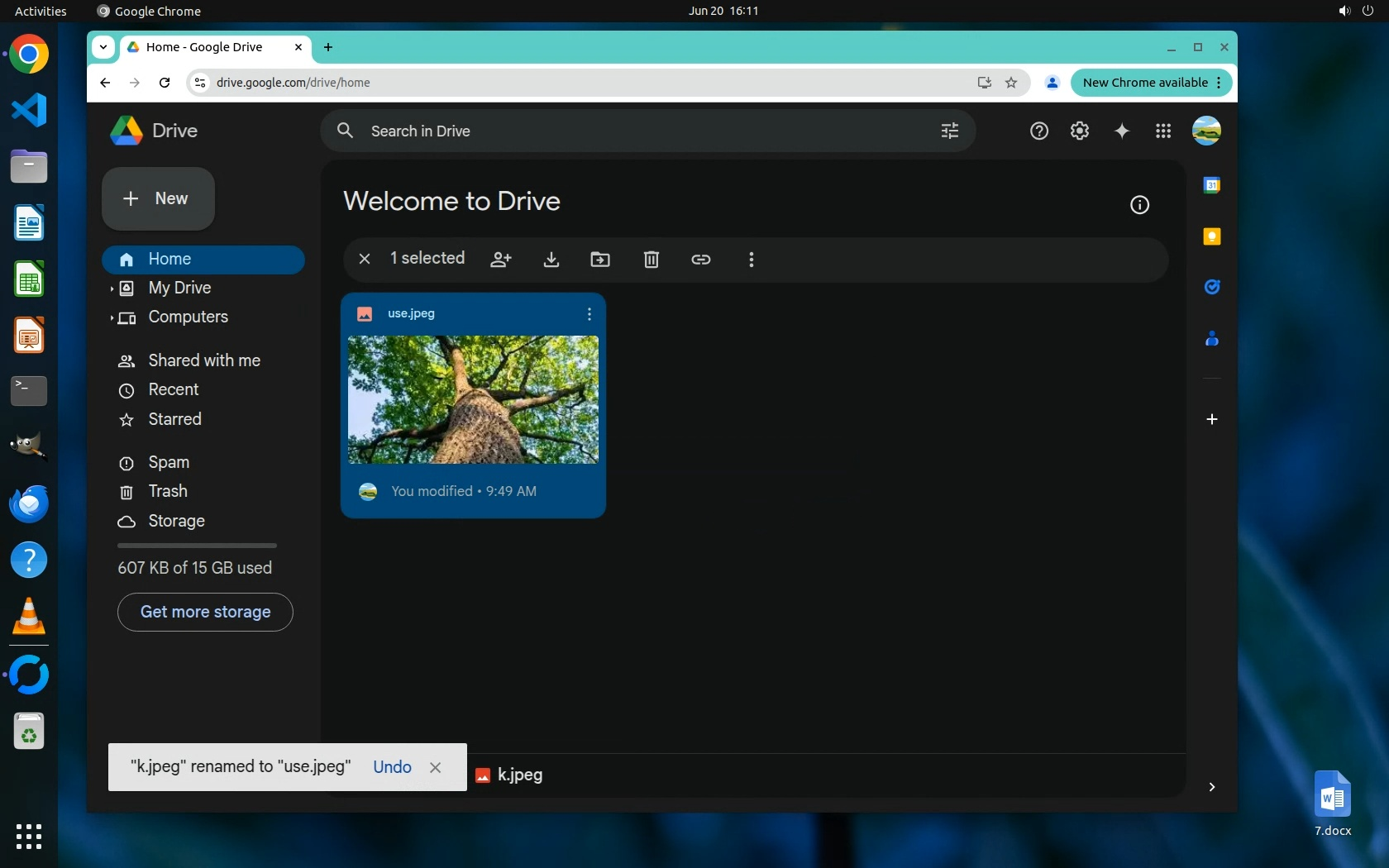Undo the rename of k.jpeg
1389x868 pixels.
coord(392,767)
